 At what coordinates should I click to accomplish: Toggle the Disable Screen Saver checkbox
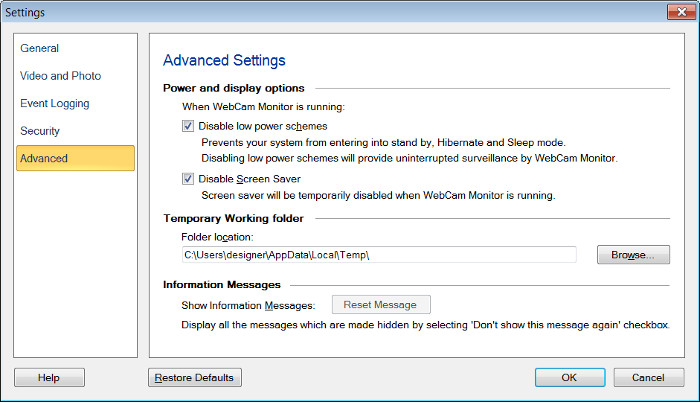pos(188,179)
